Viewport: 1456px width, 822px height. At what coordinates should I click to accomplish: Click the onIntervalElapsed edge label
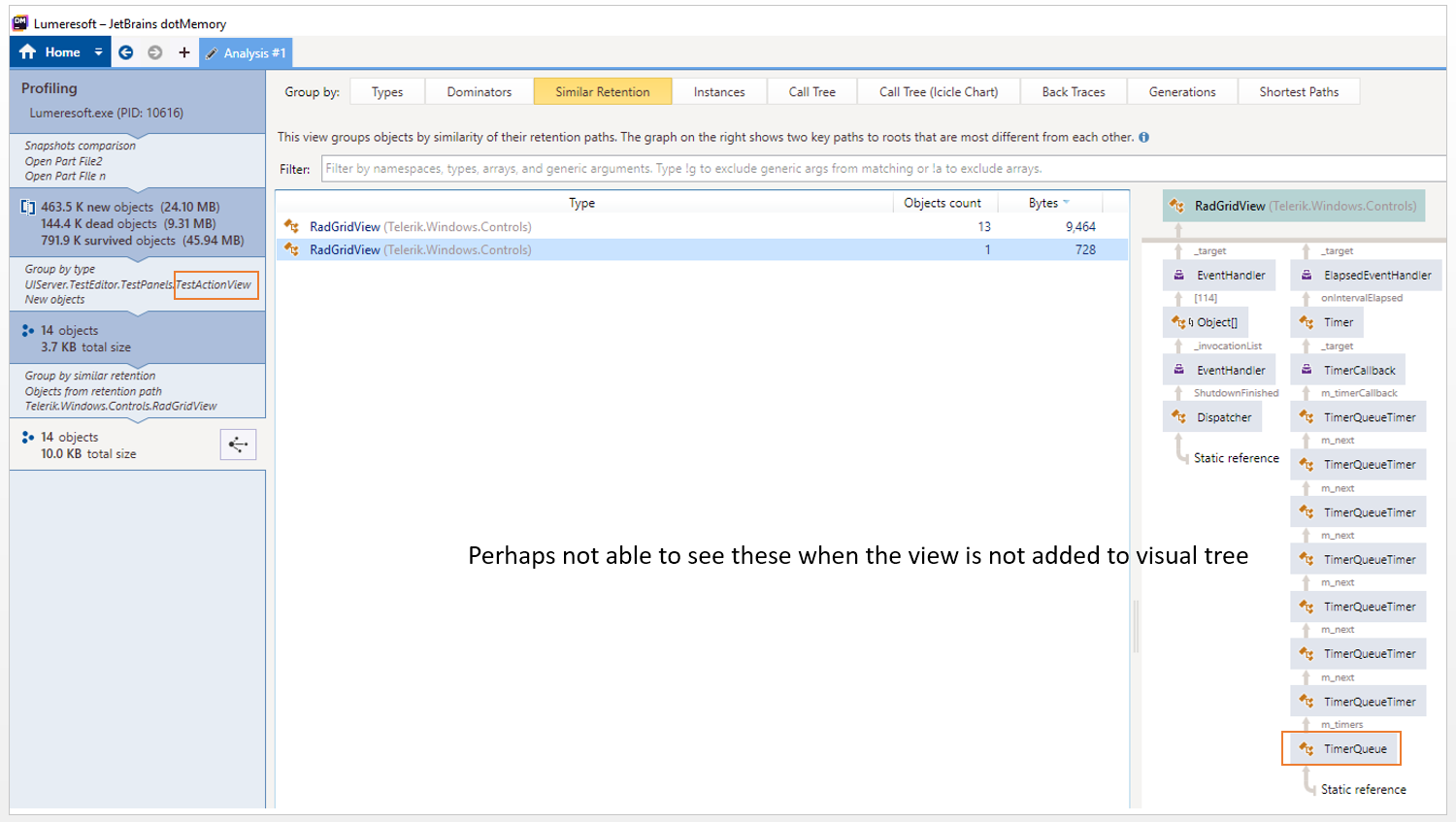1362,298
